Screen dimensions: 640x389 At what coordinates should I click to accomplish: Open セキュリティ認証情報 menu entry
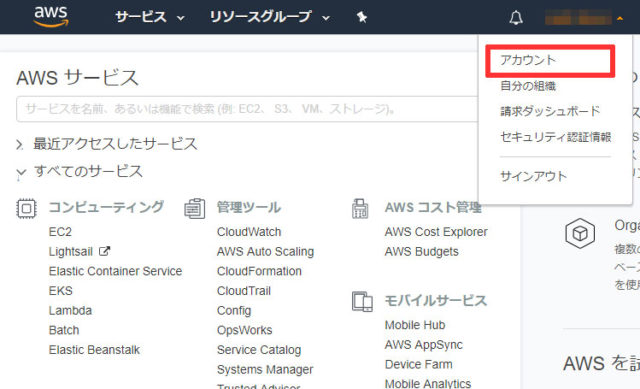(x=556, y=137)
